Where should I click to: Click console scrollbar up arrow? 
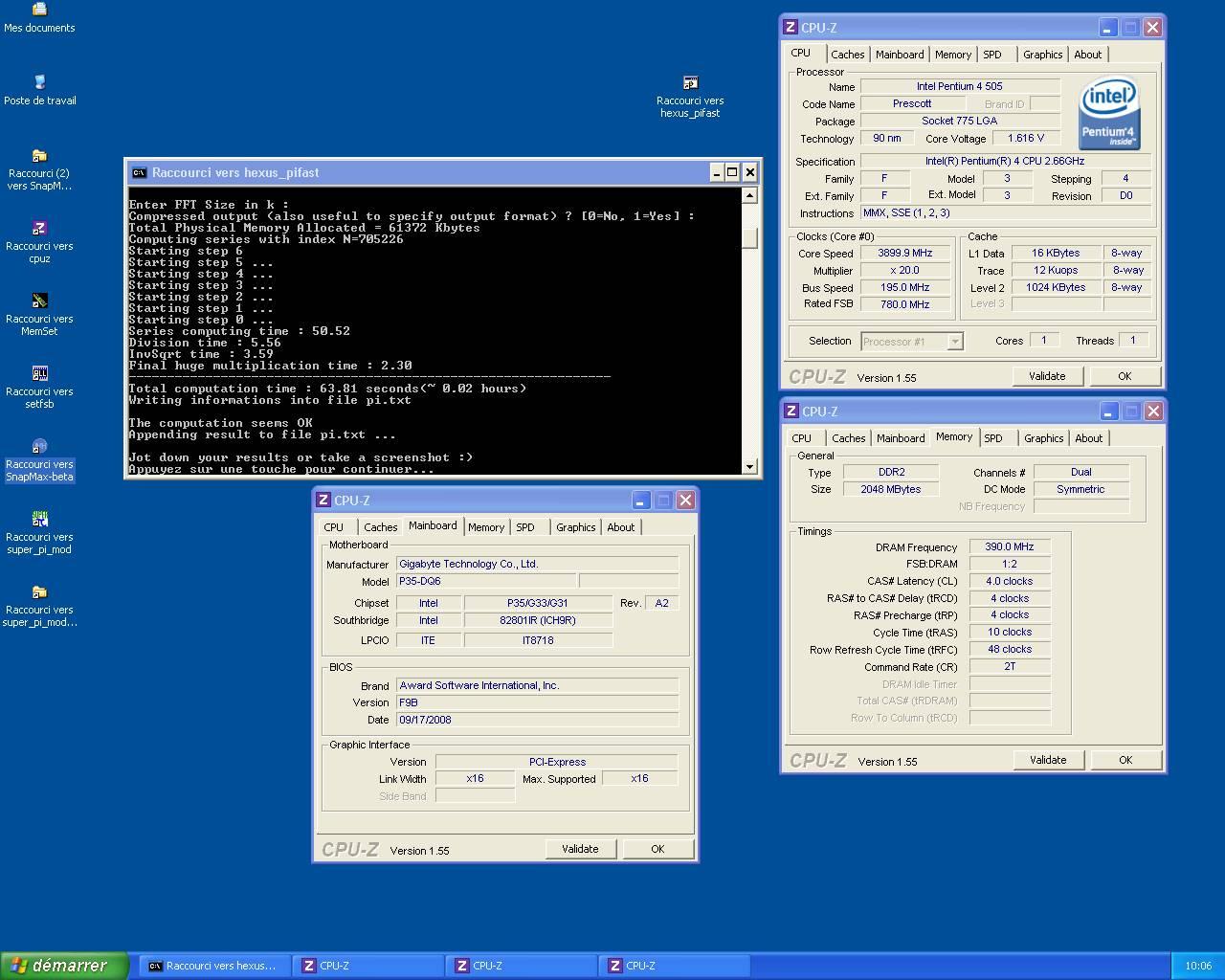[750, 195]
